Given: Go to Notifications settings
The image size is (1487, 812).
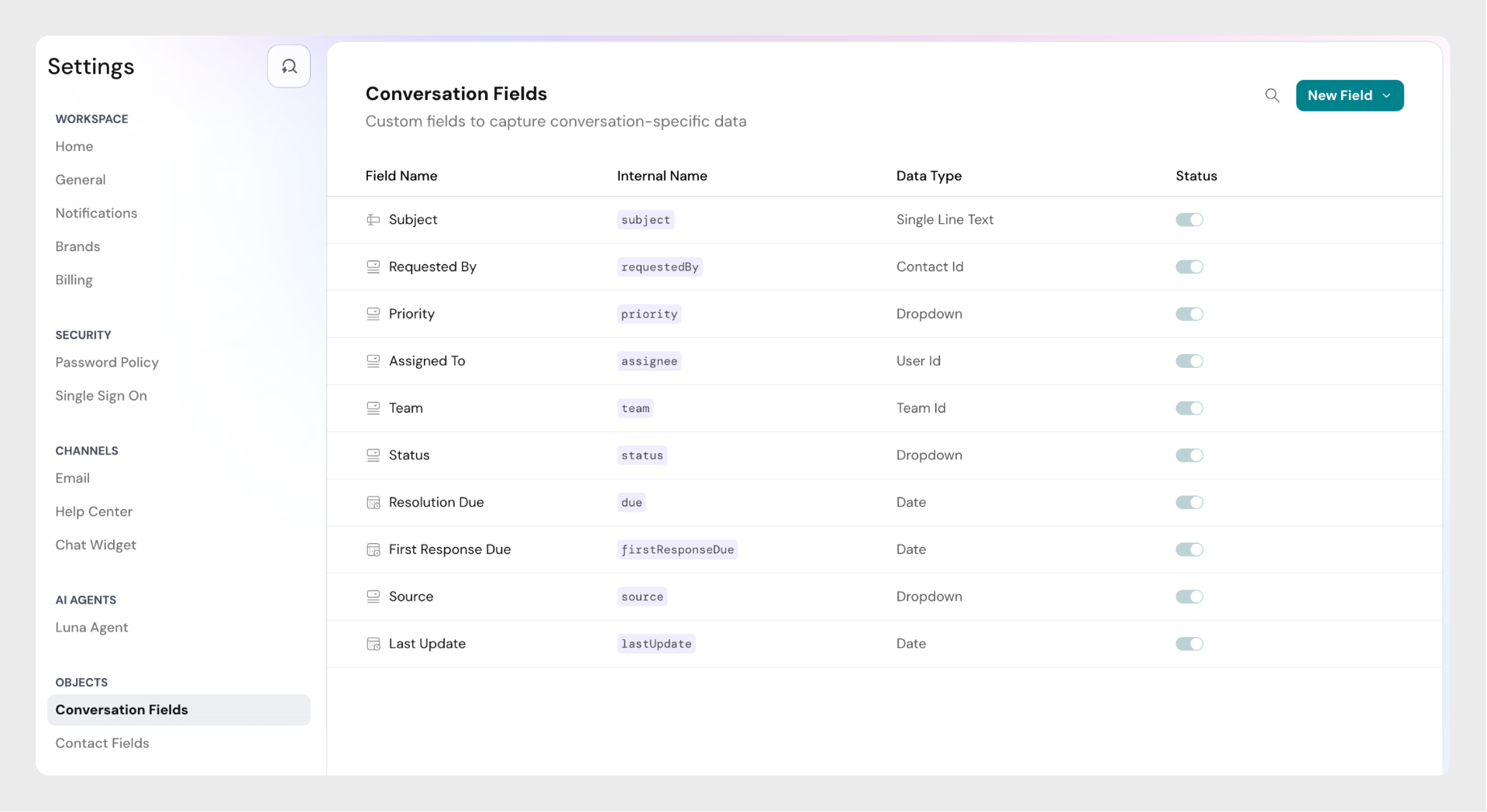Looking at the screenshot, I should [x=96, y=213].
